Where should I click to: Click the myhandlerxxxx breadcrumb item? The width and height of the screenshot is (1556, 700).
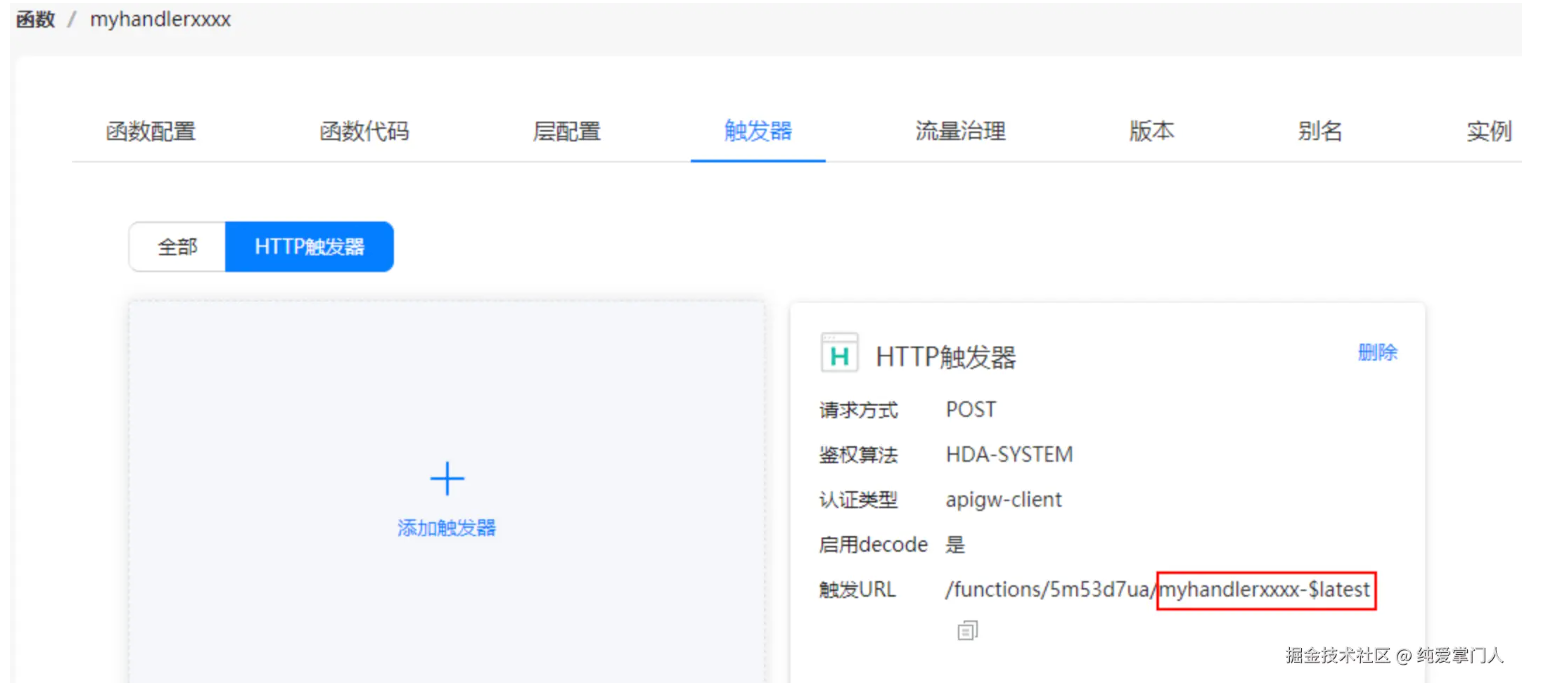(160, 19)
